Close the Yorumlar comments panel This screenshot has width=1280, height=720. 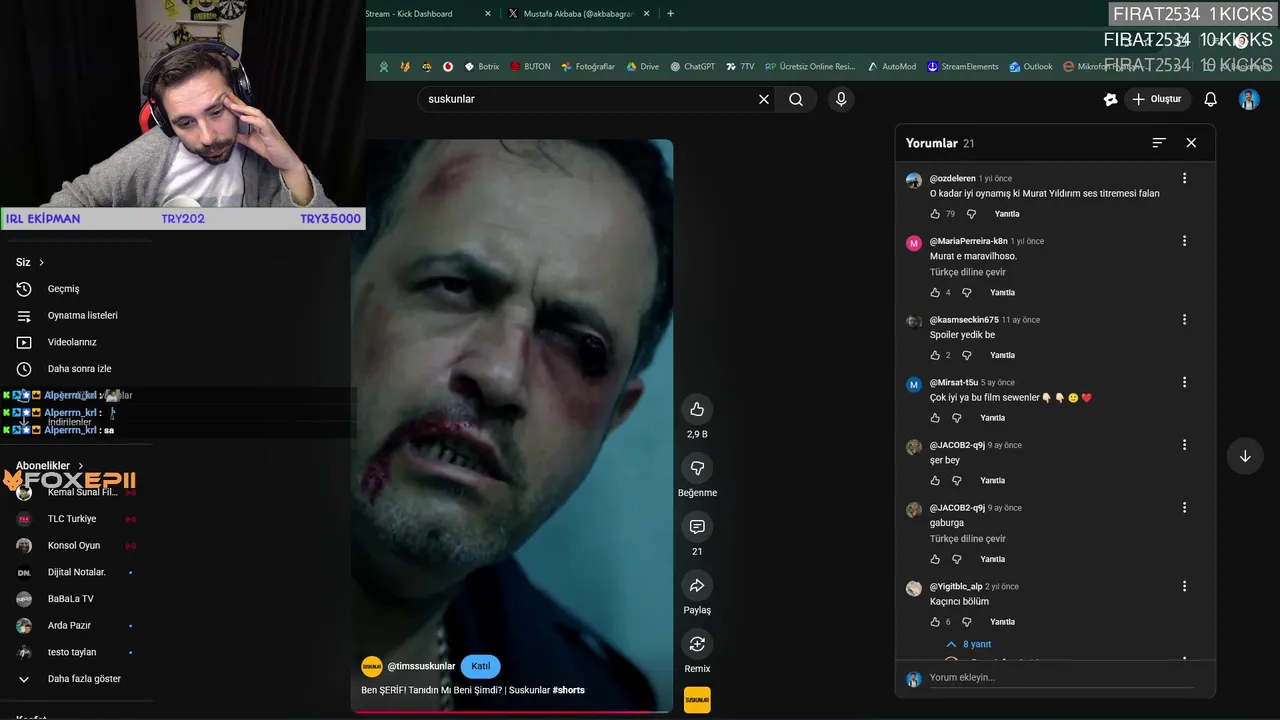(x=1191, y=143)
